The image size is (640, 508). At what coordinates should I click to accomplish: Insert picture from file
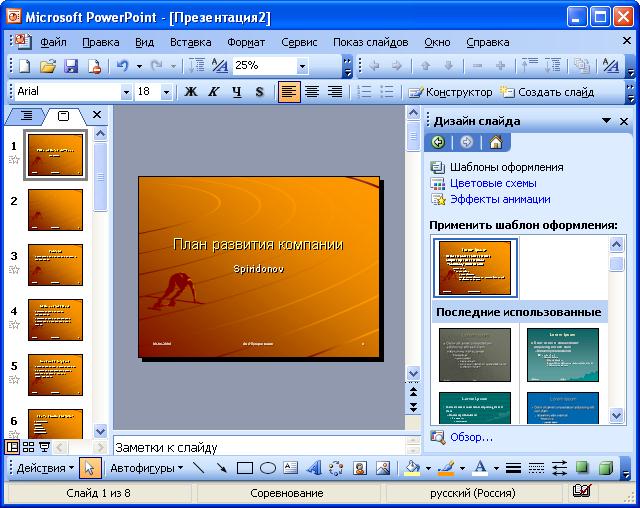383,468
